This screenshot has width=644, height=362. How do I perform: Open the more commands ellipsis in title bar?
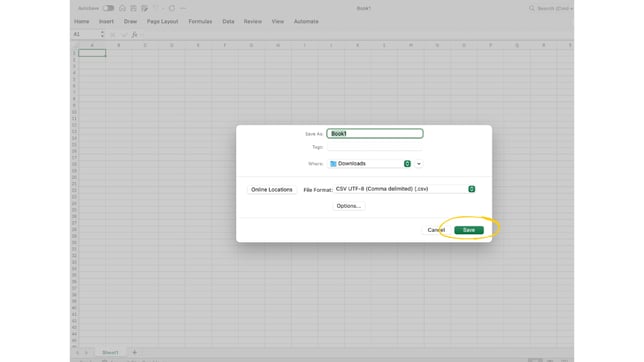(x=183, y=8)
